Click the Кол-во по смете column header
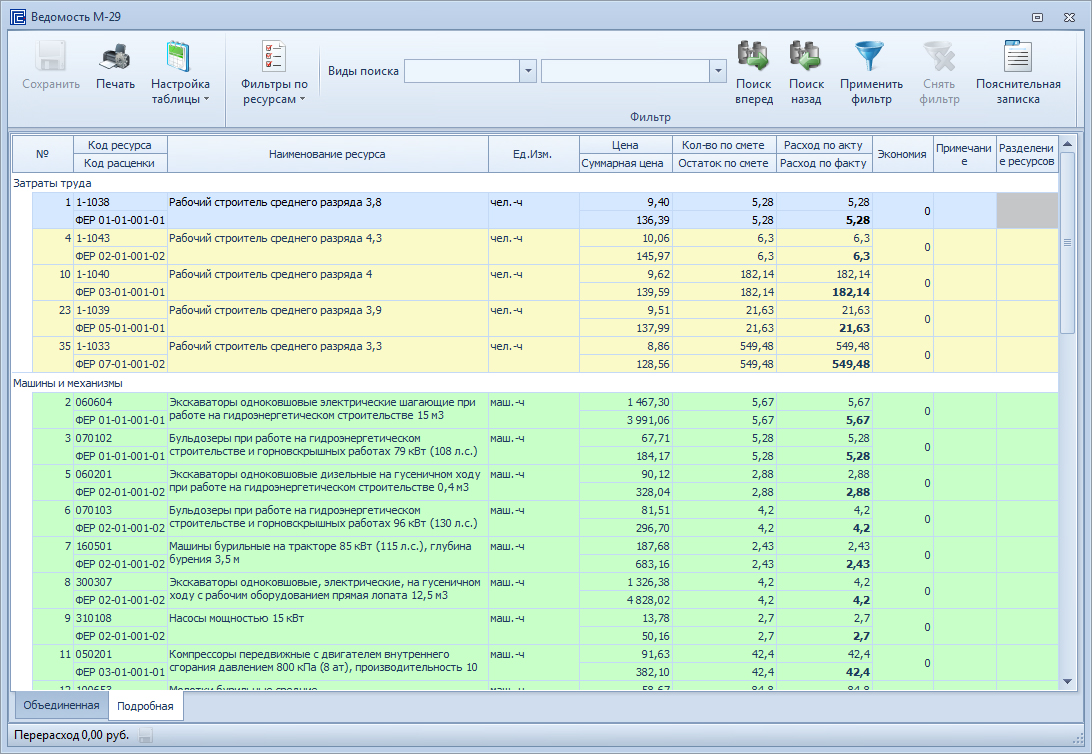Viewport: 1092px width, 754px height. point(723,145)
